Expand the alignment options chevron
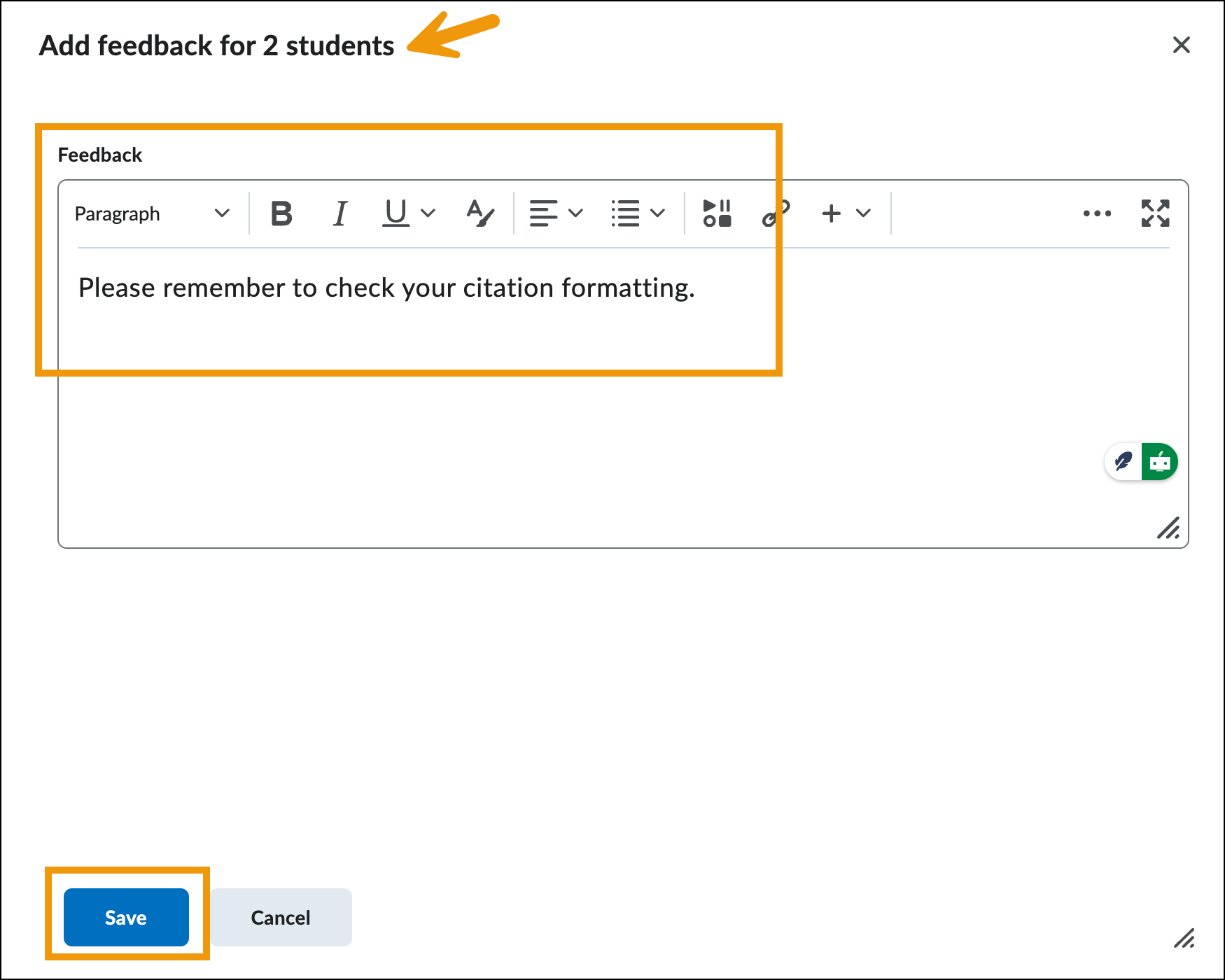 (576, 213)
